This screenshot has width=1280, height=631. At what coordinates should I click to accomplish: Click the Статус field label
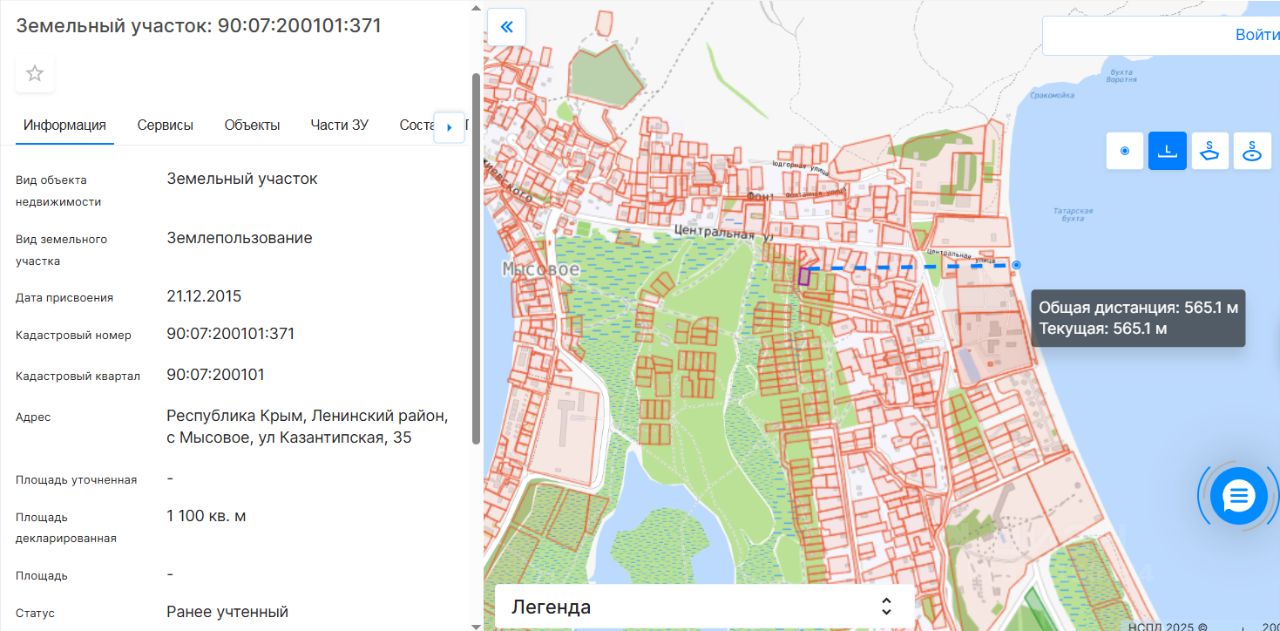coord(35,613)
